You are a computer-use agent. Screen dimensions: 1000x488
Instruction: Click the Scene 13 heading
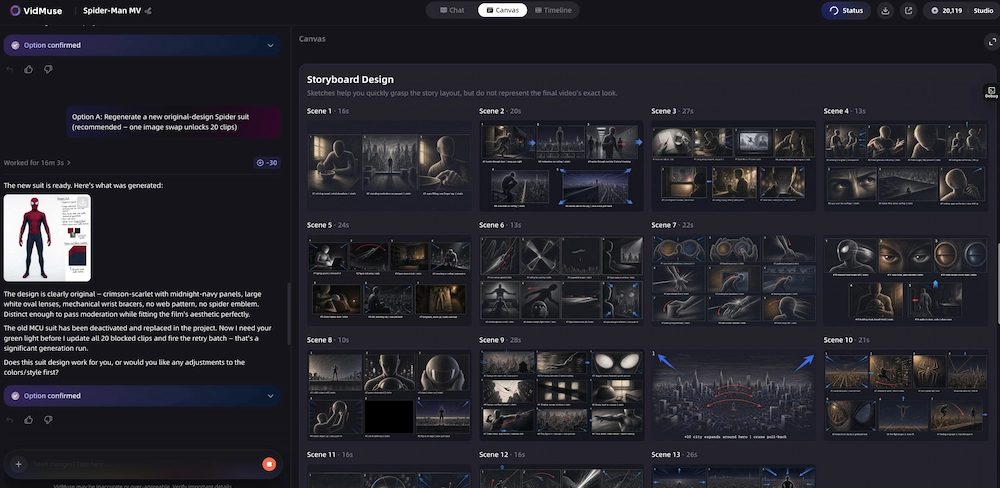[665, 455]
